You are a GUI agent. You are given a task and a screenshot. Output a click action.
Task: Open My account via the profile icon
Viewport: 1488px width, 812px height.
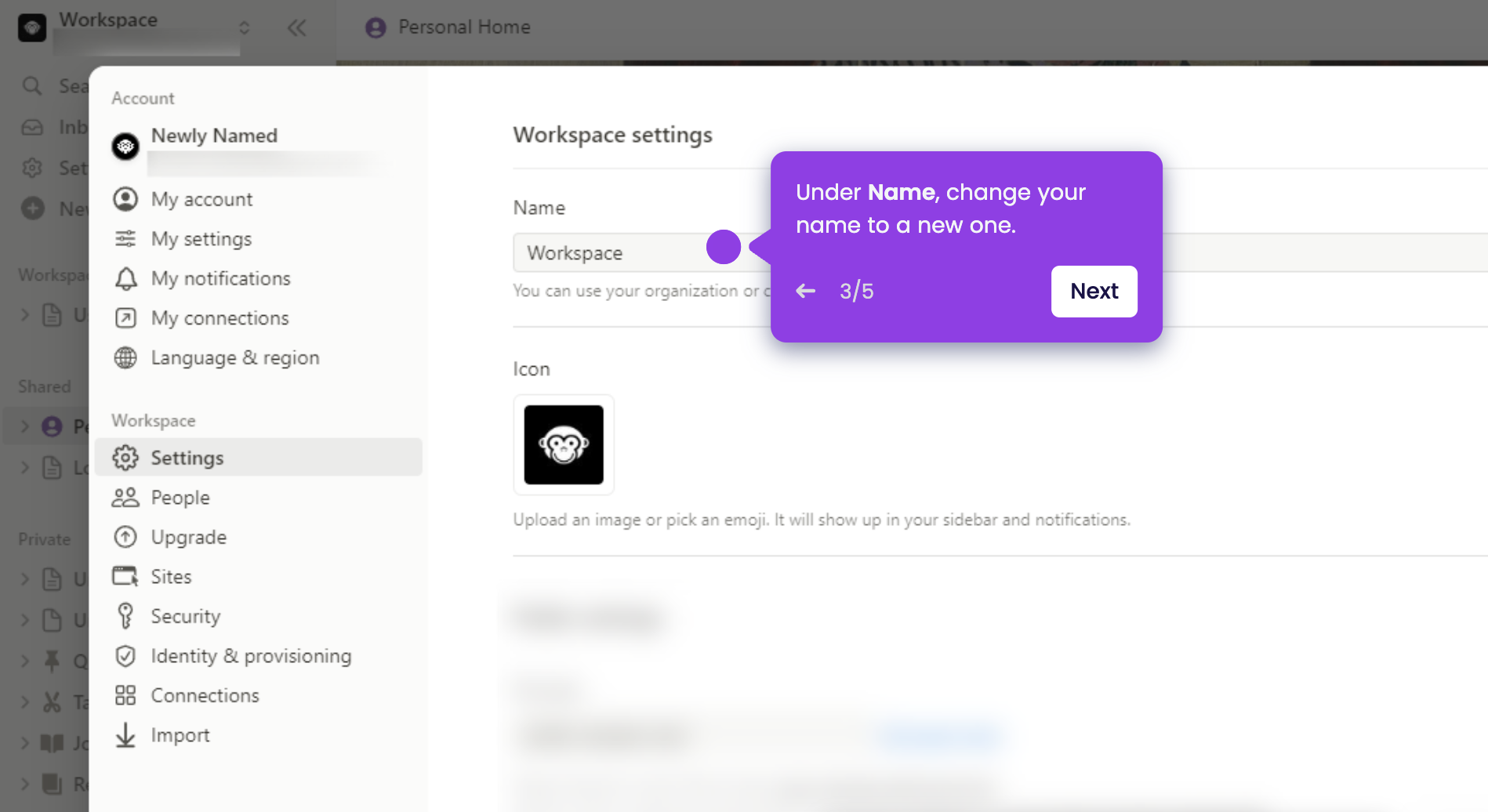[125, 199]
